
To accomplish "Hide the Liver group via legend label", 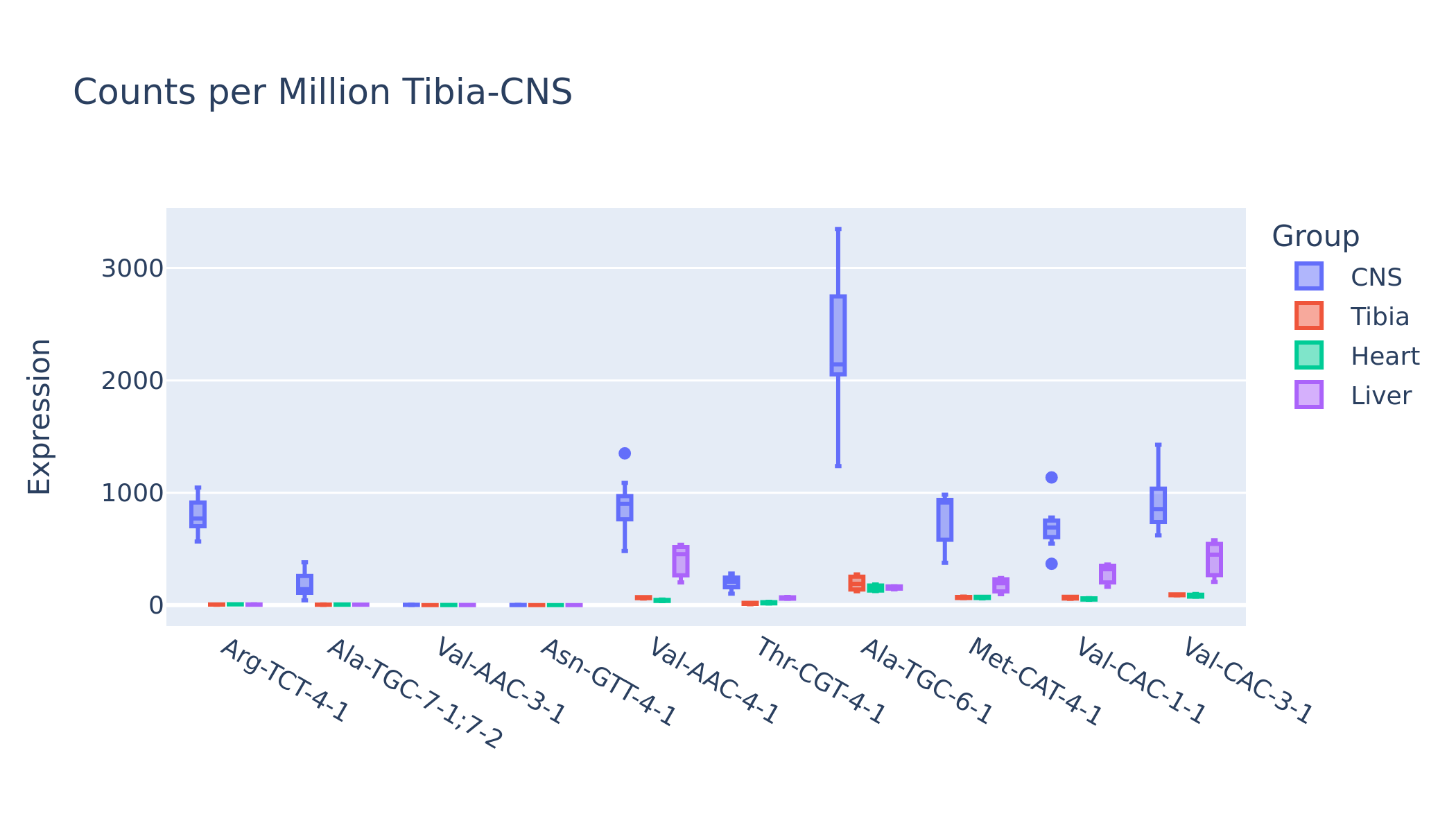I will click(x=1381, y=395).
